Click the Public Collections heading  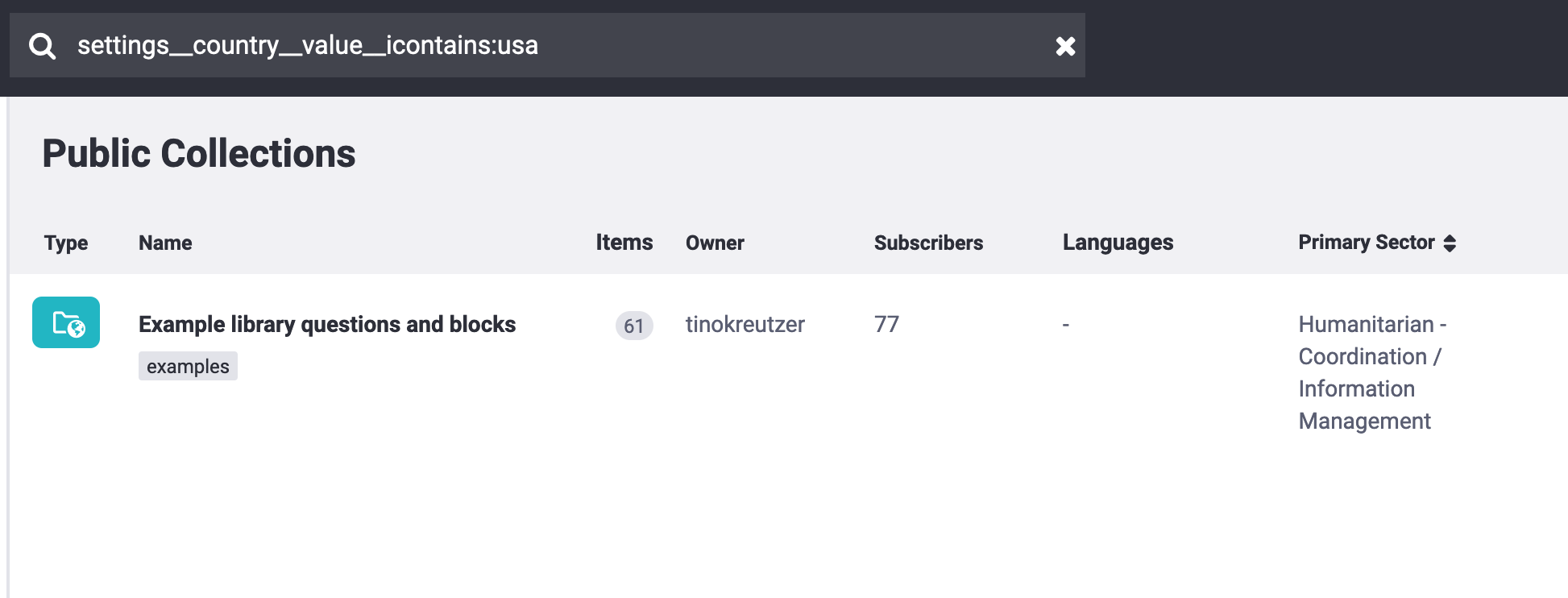pyautogui.click(x=199, y=153)
